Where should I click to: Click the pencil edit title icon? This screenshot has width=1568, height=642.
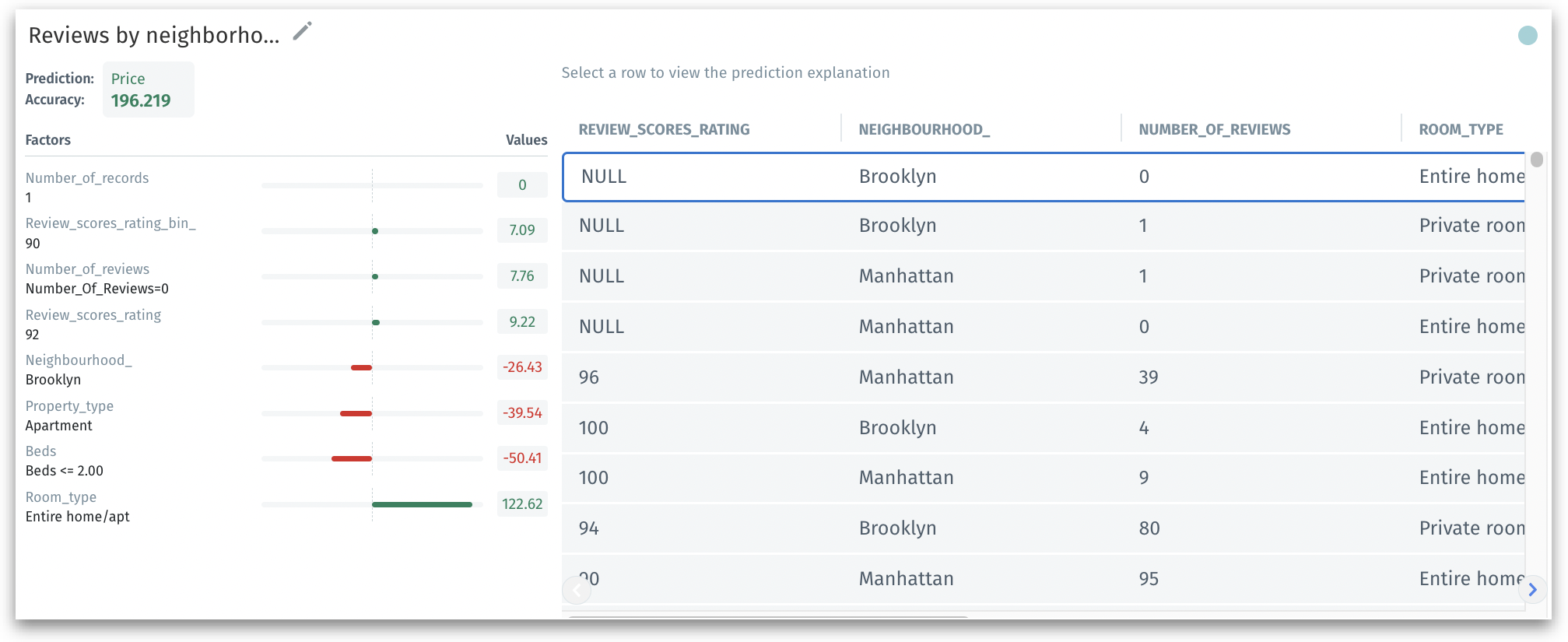click(x=302, y=32)
